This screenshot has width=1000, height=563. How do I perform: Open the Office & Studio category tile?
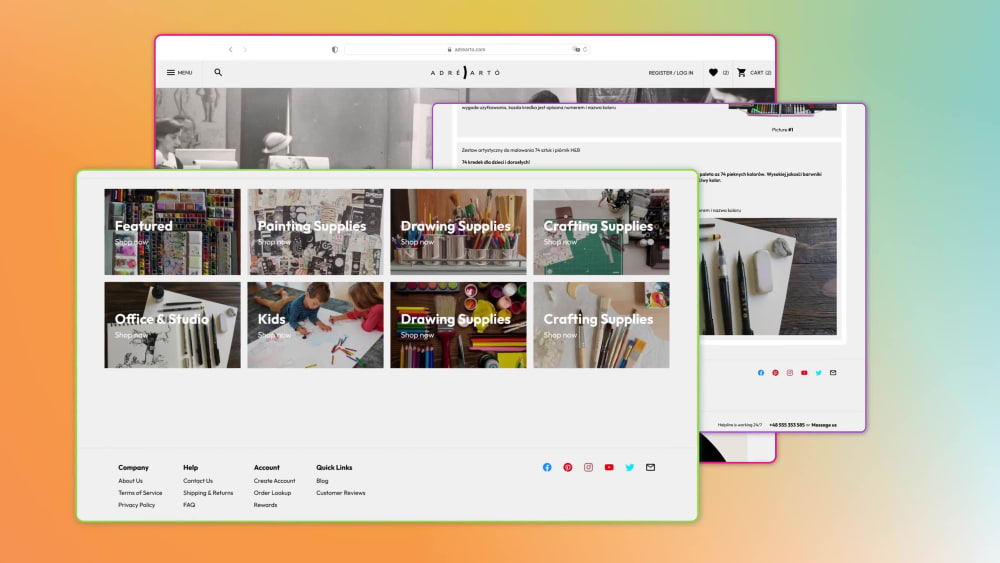(172, 325)
